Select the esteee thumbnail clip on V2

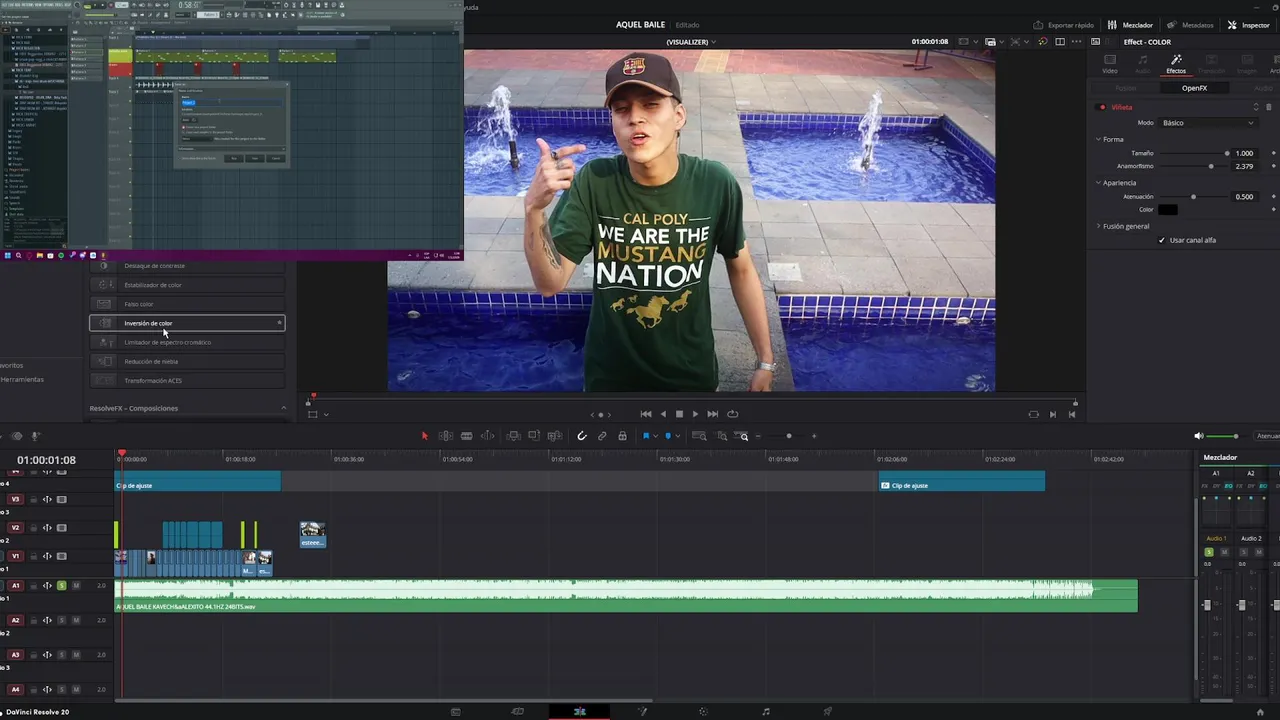pos(312,534)
